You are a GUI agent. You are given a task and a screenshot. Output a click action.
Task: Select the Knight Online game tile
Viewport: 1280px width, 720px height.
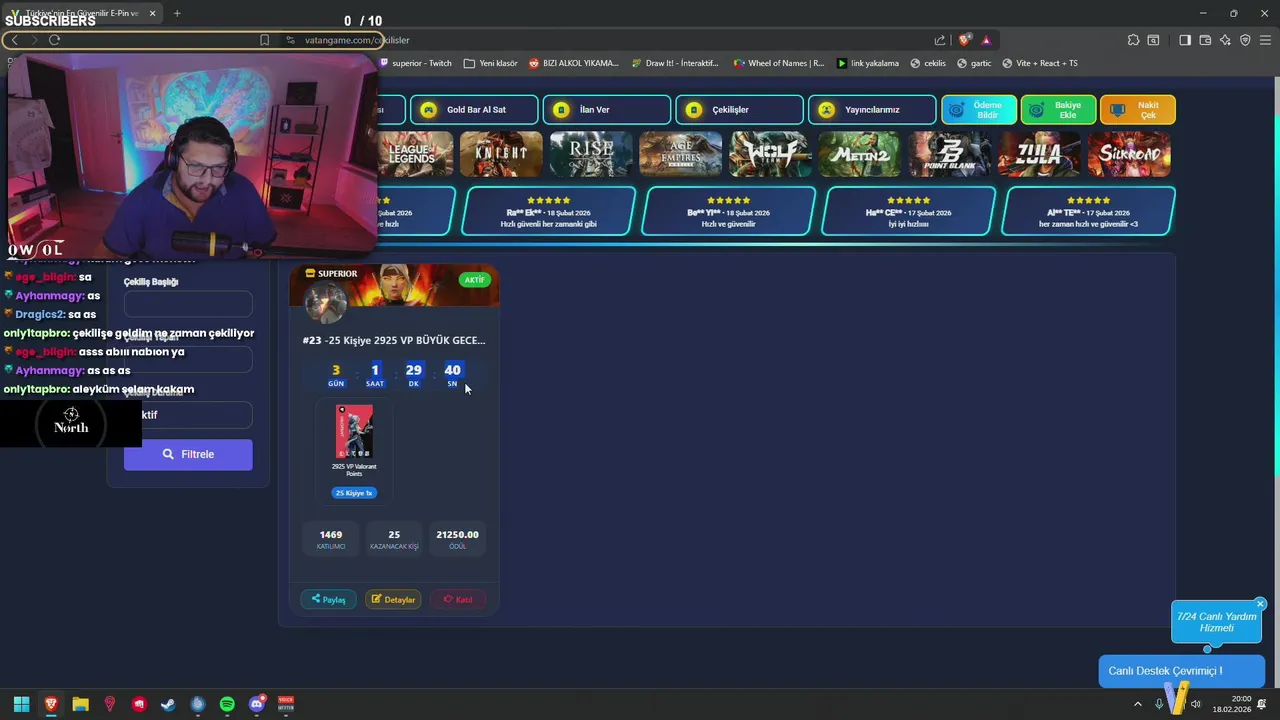pos(501,154)
